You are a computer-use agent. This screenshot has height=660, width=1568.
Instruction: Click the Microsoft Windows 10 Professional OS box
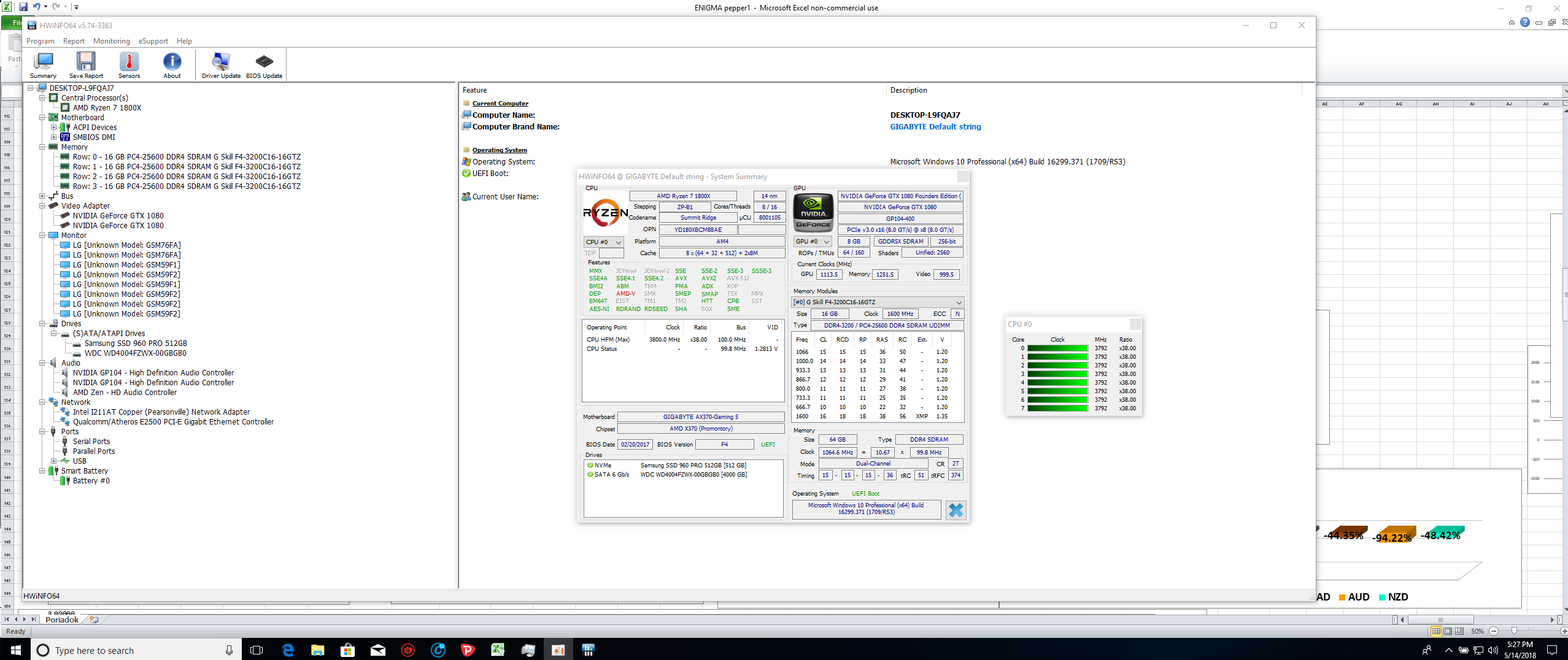[866, 508]
